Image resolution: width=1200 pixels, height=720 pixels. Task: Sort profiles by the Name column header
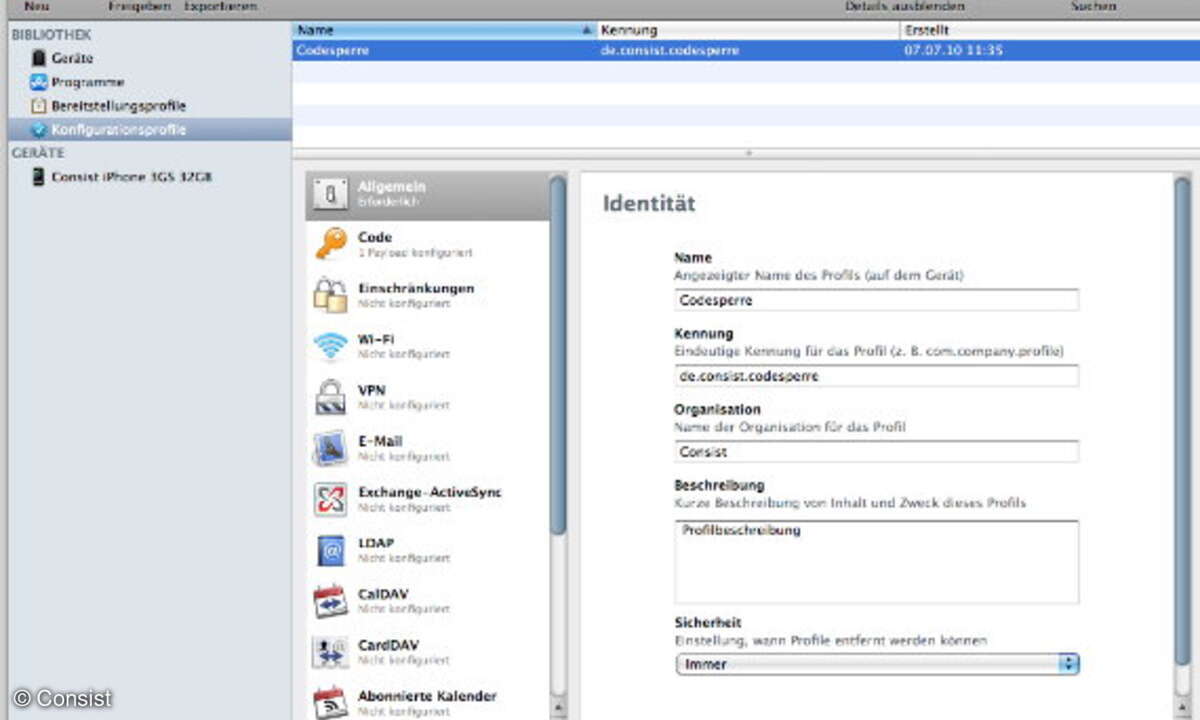pos(445,31)
